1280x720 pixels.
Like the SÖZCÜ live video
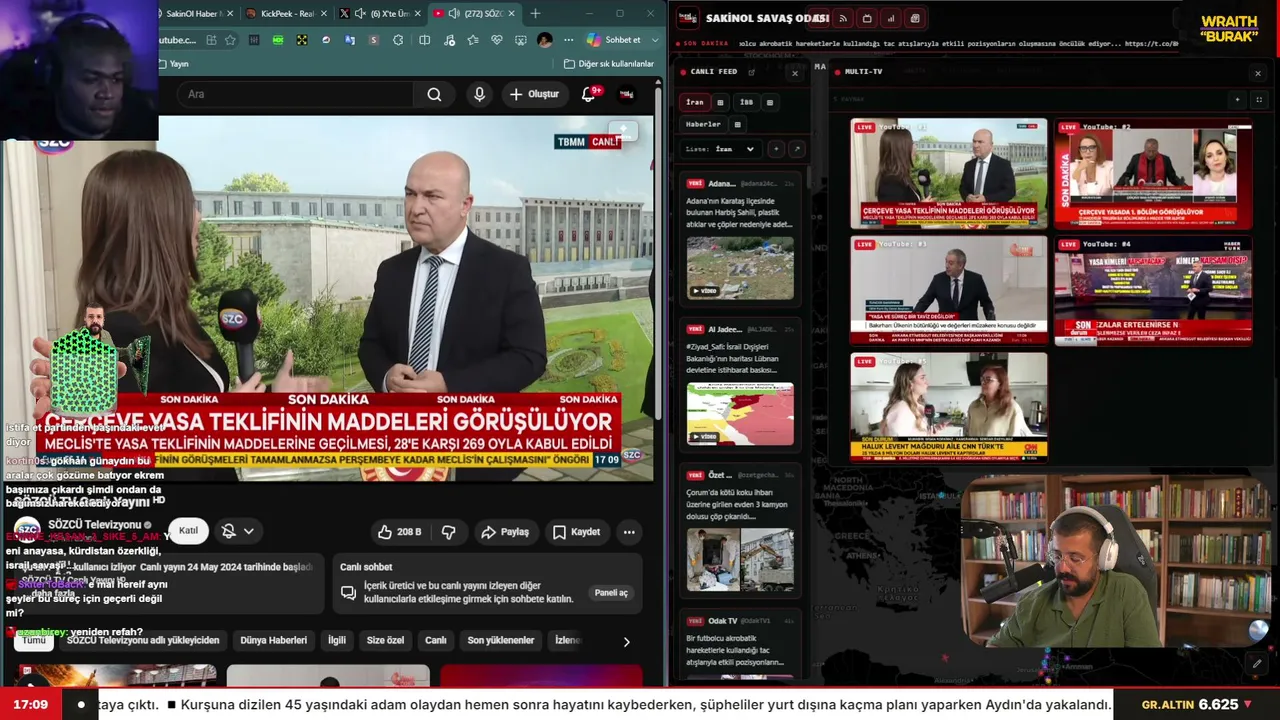pos(399,532)
